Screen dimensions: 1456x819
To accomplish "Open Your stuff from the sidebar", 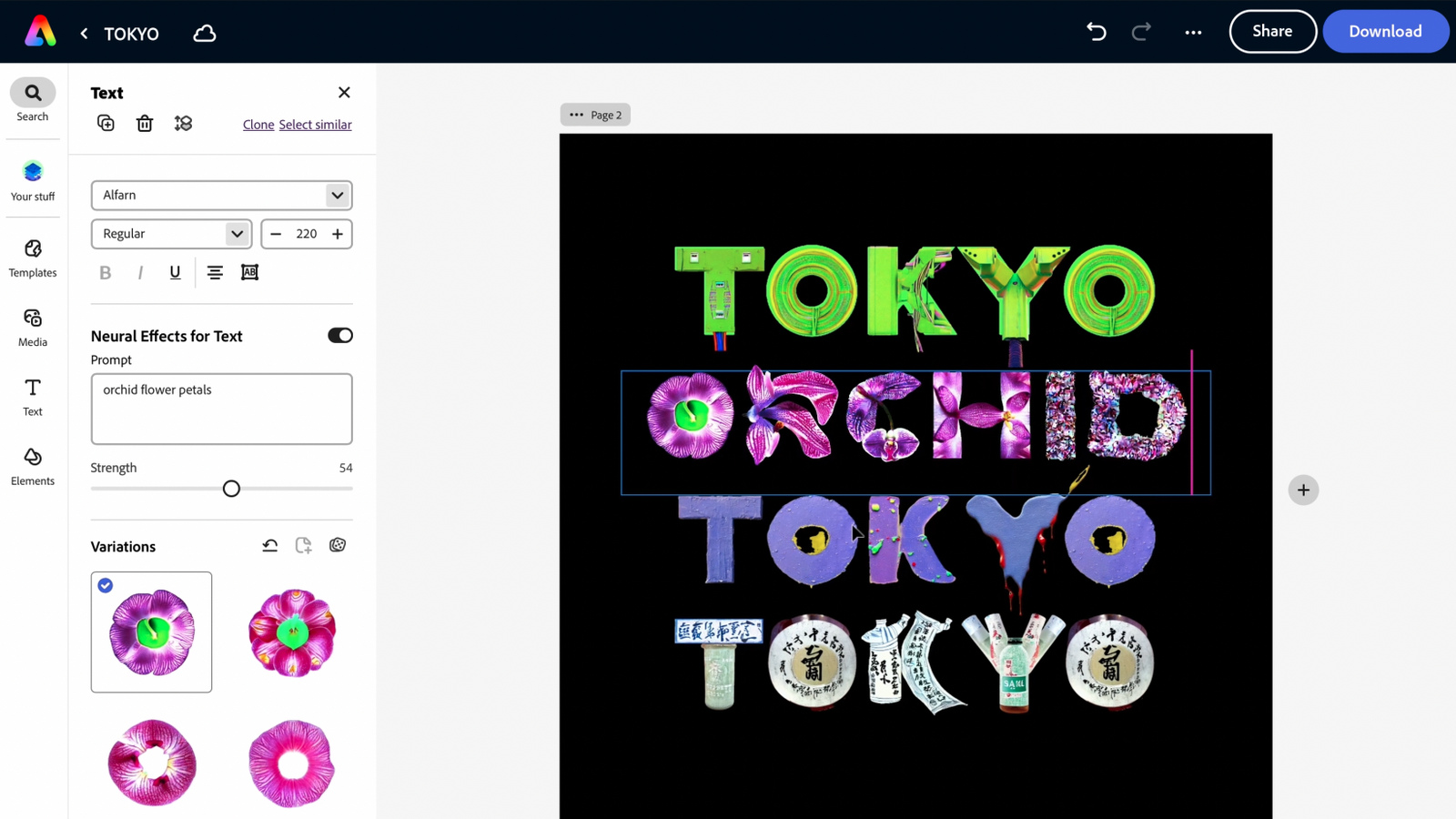I will tap(33, 180).
